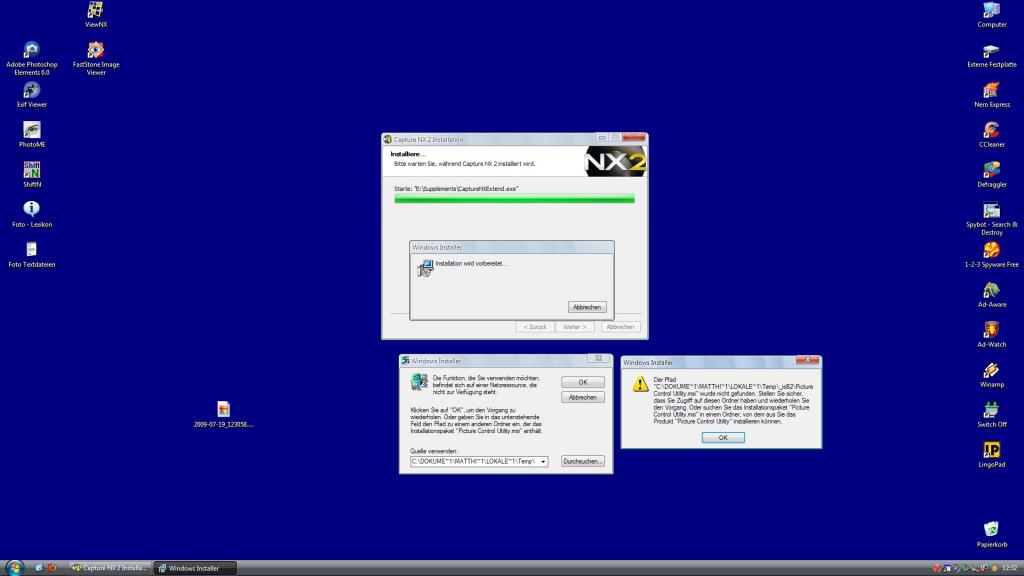Switch to Windows Installer taskbar button
Screen dimensions: 1024x576
pos(195,568)
